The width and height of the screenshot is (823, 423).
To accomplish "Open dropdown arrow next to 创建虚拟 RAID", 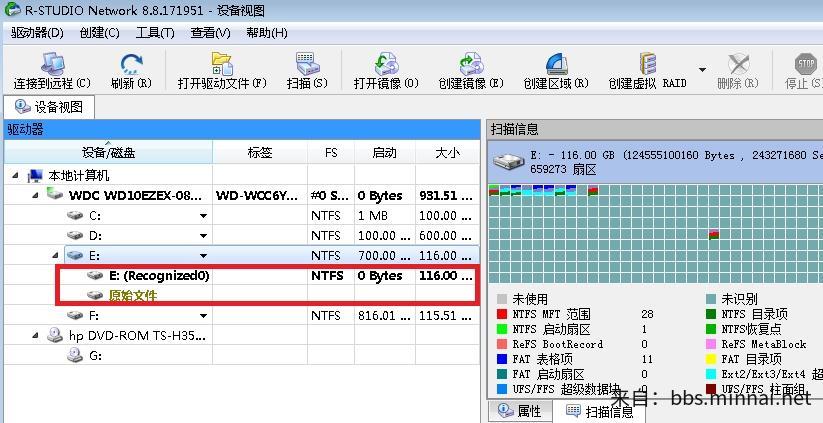I will click(x=702, y=70).
